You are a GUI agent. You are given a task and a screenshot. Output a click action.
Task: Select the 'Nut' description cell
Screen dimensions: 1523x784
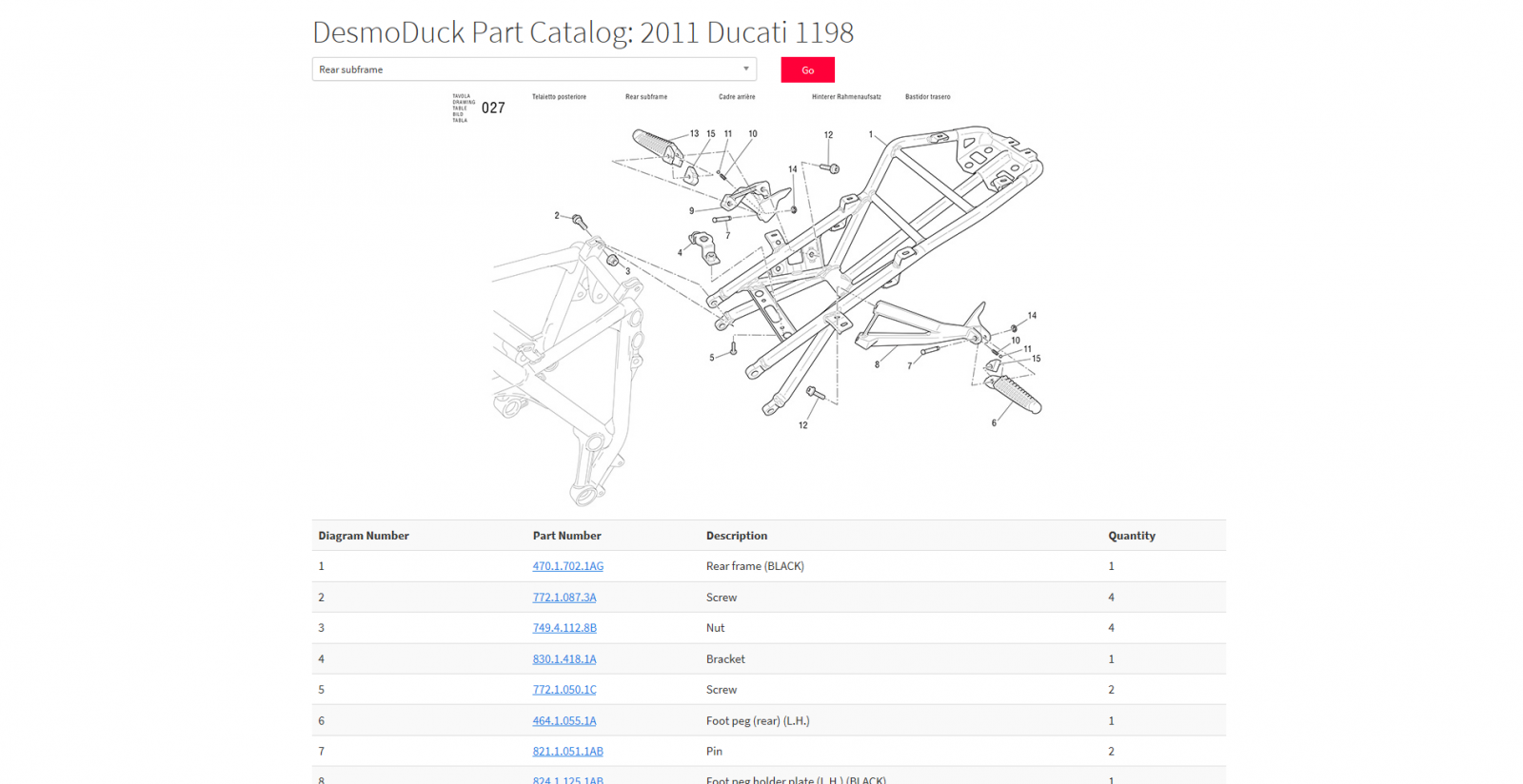click(715, 628)
